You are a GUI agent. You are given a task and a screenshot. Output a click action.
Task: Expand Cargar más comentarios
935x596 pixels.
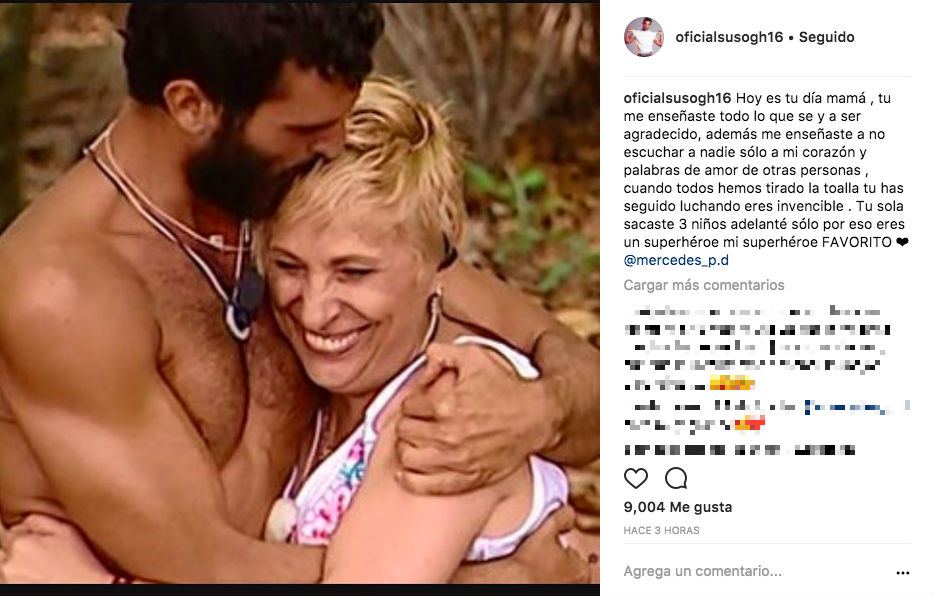(x=704, y=285)
